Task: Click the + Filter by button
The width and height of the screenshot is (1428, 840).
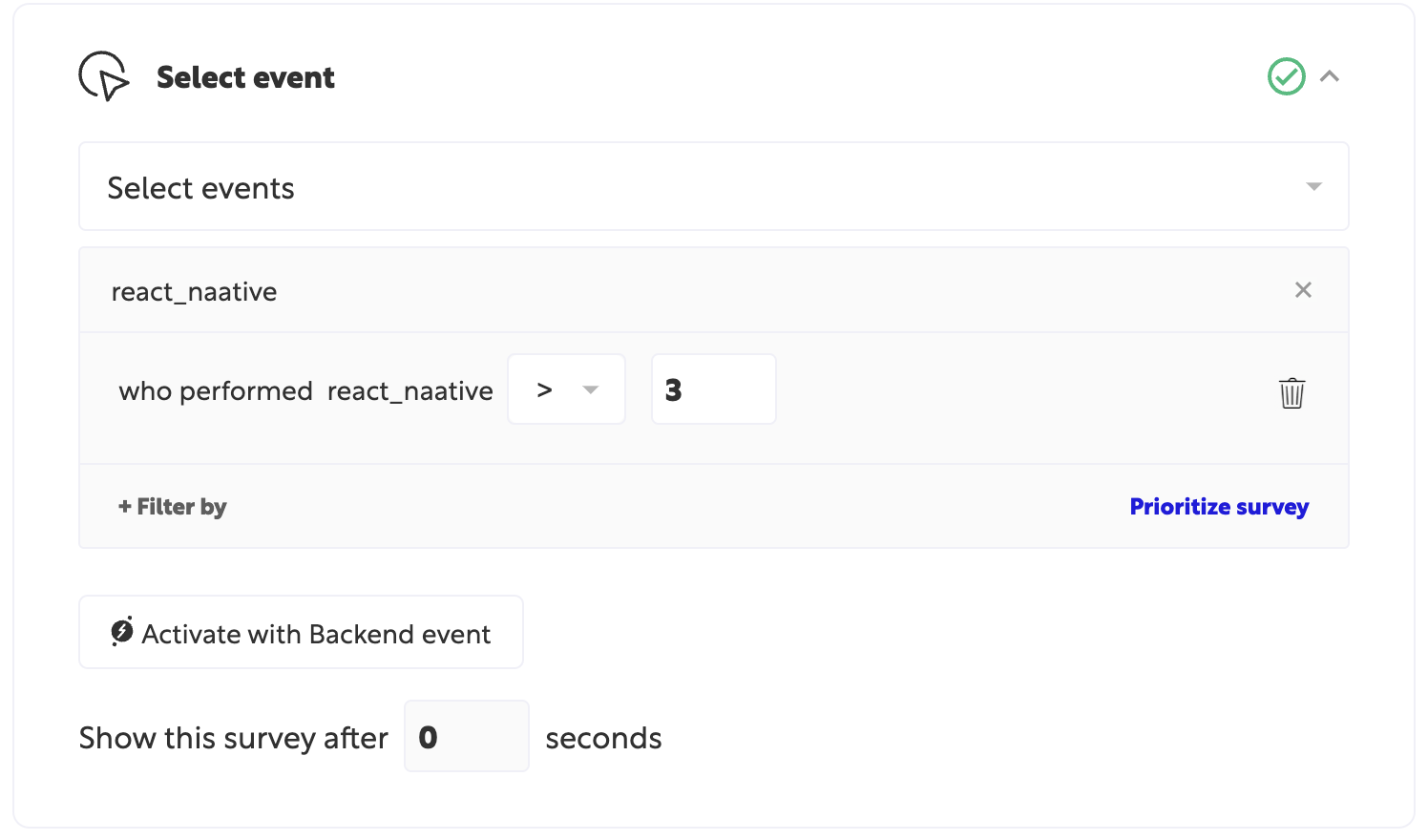Action: point(173,507)
